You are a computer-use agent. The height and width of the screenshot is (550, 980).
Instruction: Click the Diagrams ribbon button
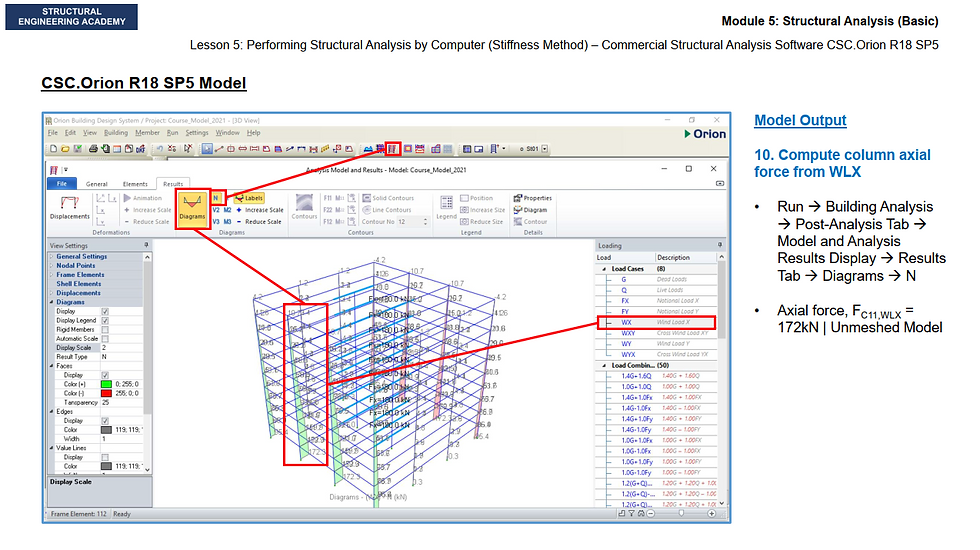[192, 208]
